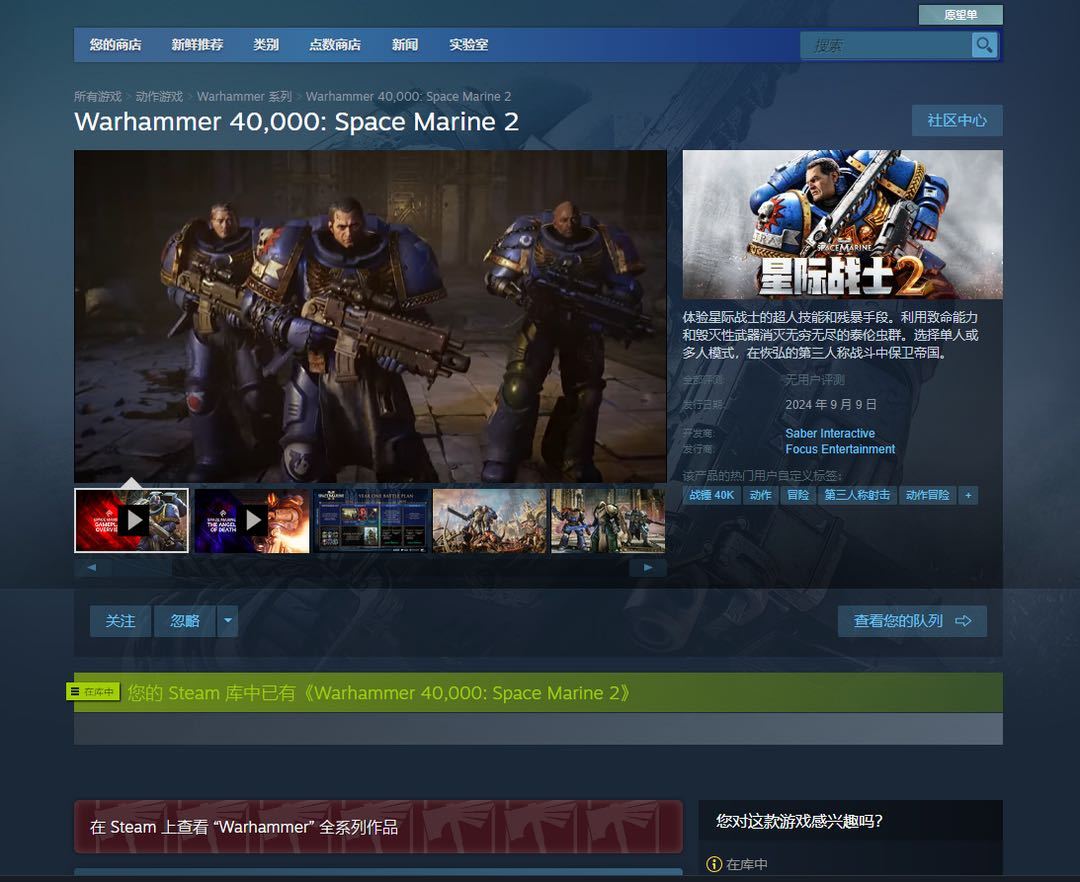Viewport: 1080px width, 882px height.
Task: Open publisher Focus Entertainment link
Action: [x=840, y=449]
